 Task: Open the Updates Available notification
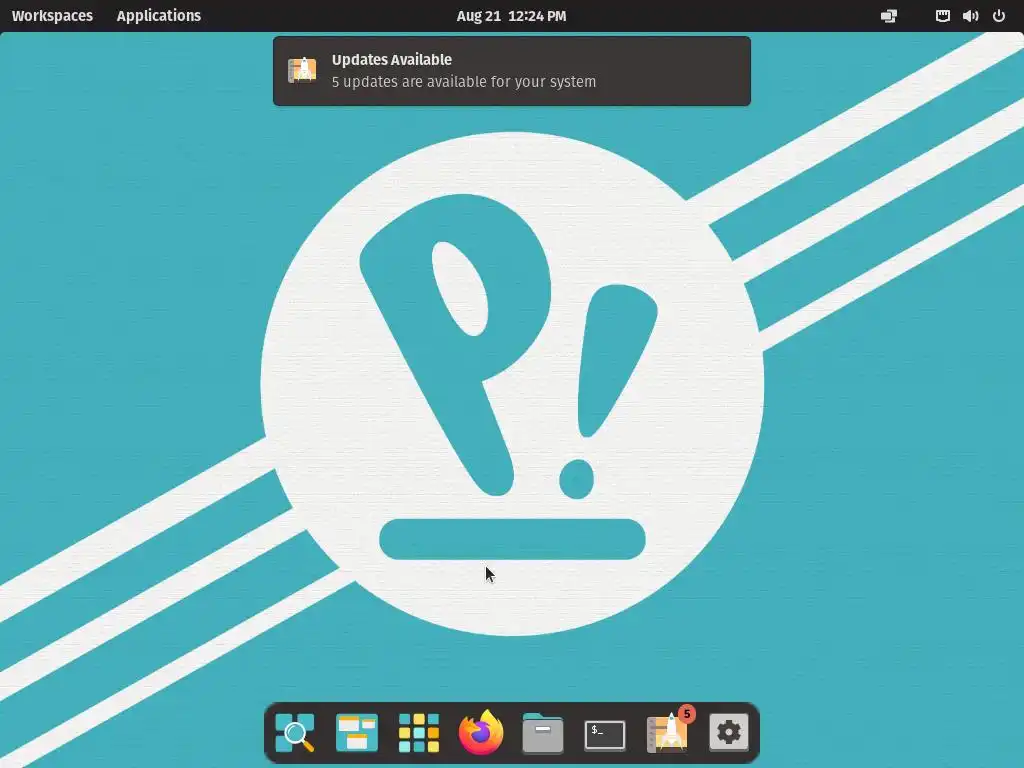pyautogui.click(x=512, y=71)
